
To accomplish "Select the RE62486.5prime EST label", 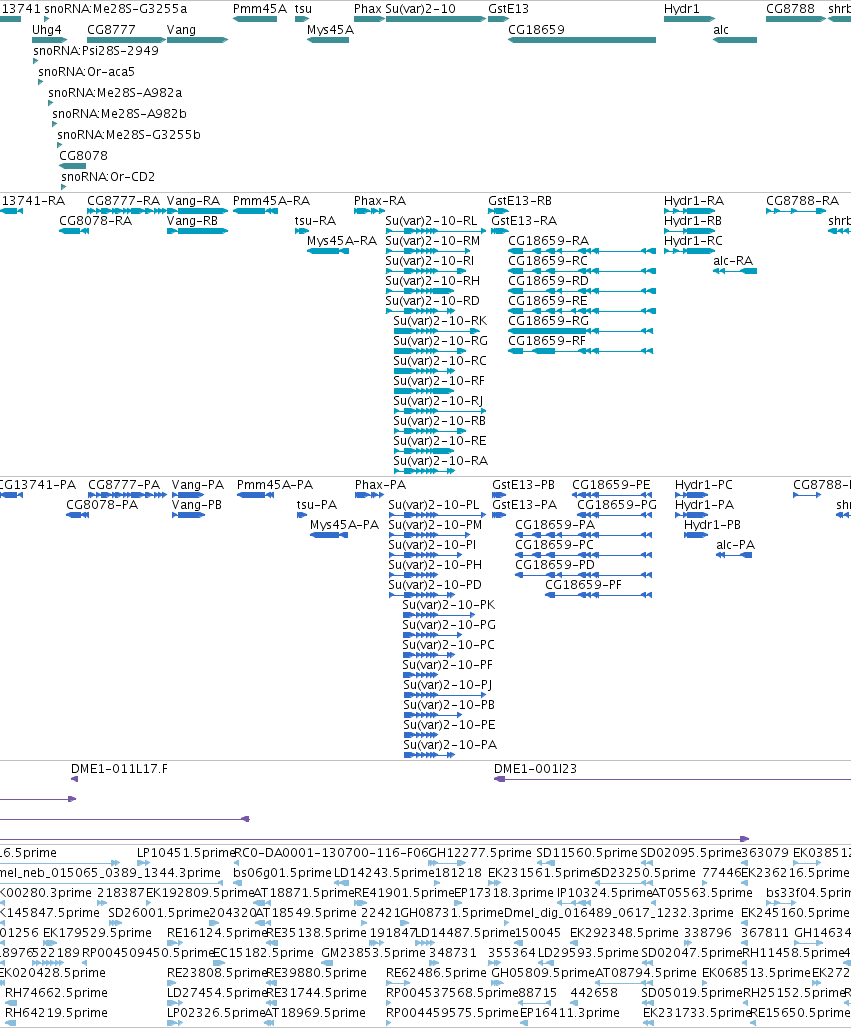I will (x=437, y=972).
